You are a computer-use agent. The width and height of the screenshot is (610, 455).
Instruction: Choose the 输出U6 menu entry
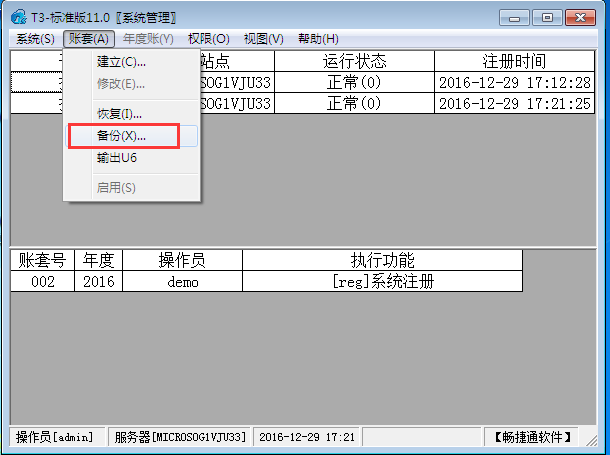(x=116, y=158)
